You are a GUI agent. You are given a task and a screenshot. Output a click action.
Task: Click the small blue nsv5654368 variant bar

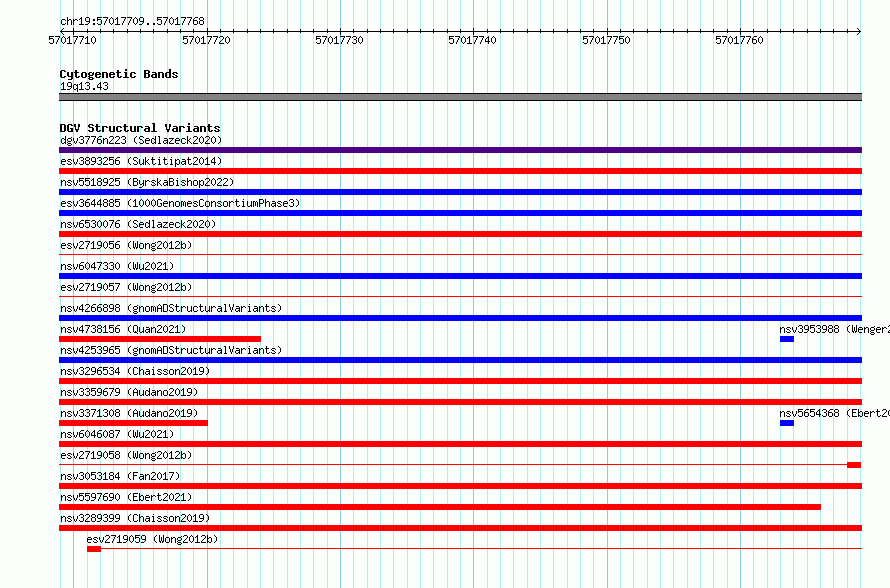(787, 423)
